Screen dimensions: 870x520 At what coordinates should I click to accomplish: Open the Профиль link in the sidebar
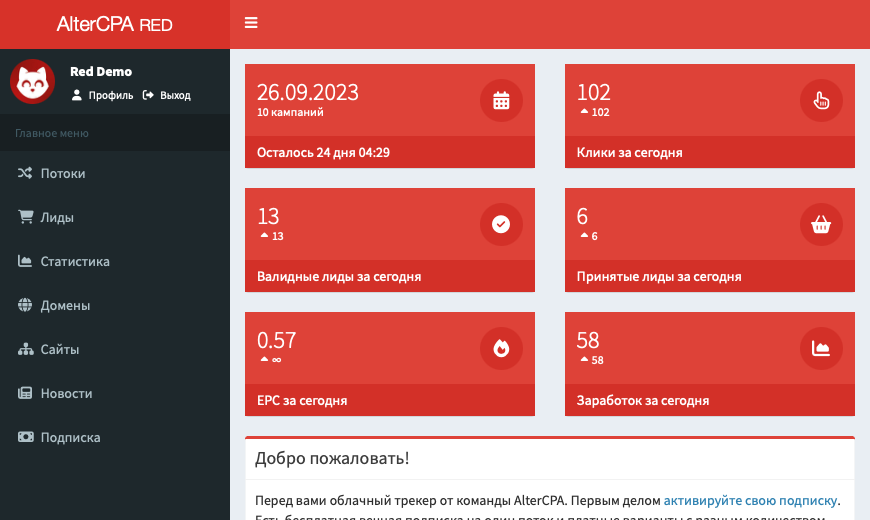102,96
